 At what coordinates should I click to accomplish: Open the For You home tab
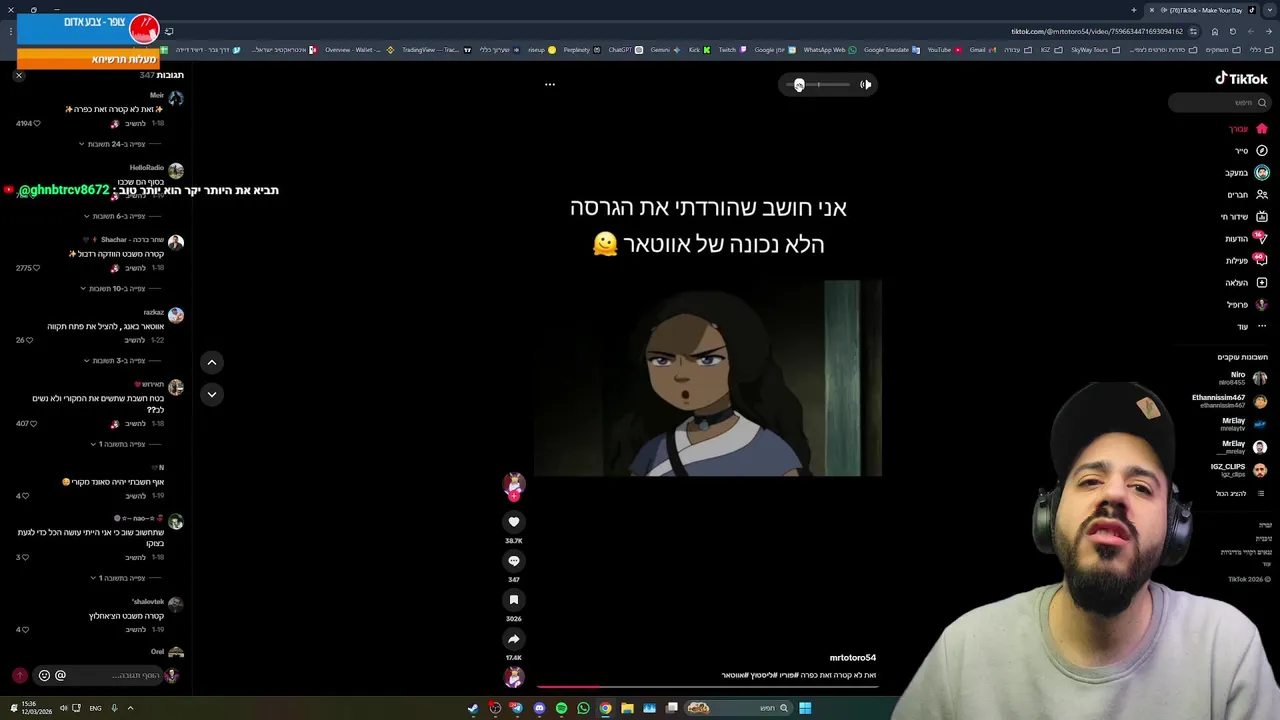point(1248,129)
